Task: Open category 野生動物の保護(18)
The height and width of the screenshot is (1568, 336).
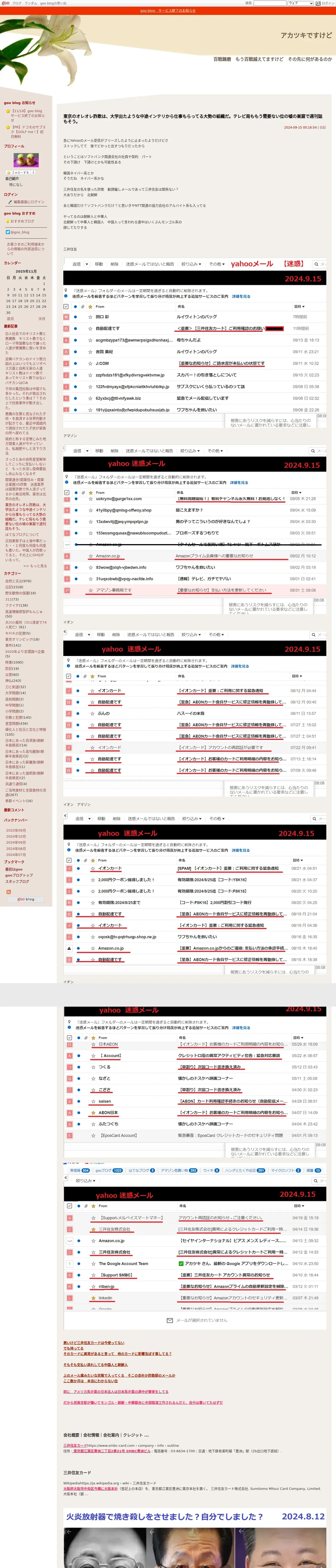Action: [x=21, y=593]
